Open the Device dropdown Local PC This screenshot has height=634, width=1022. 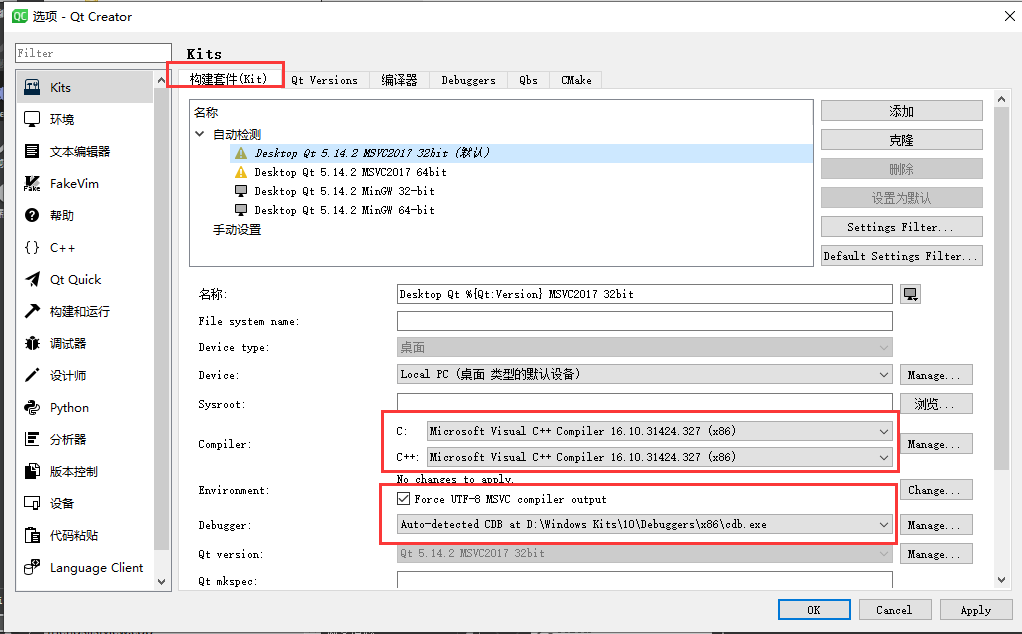(645, 375)
